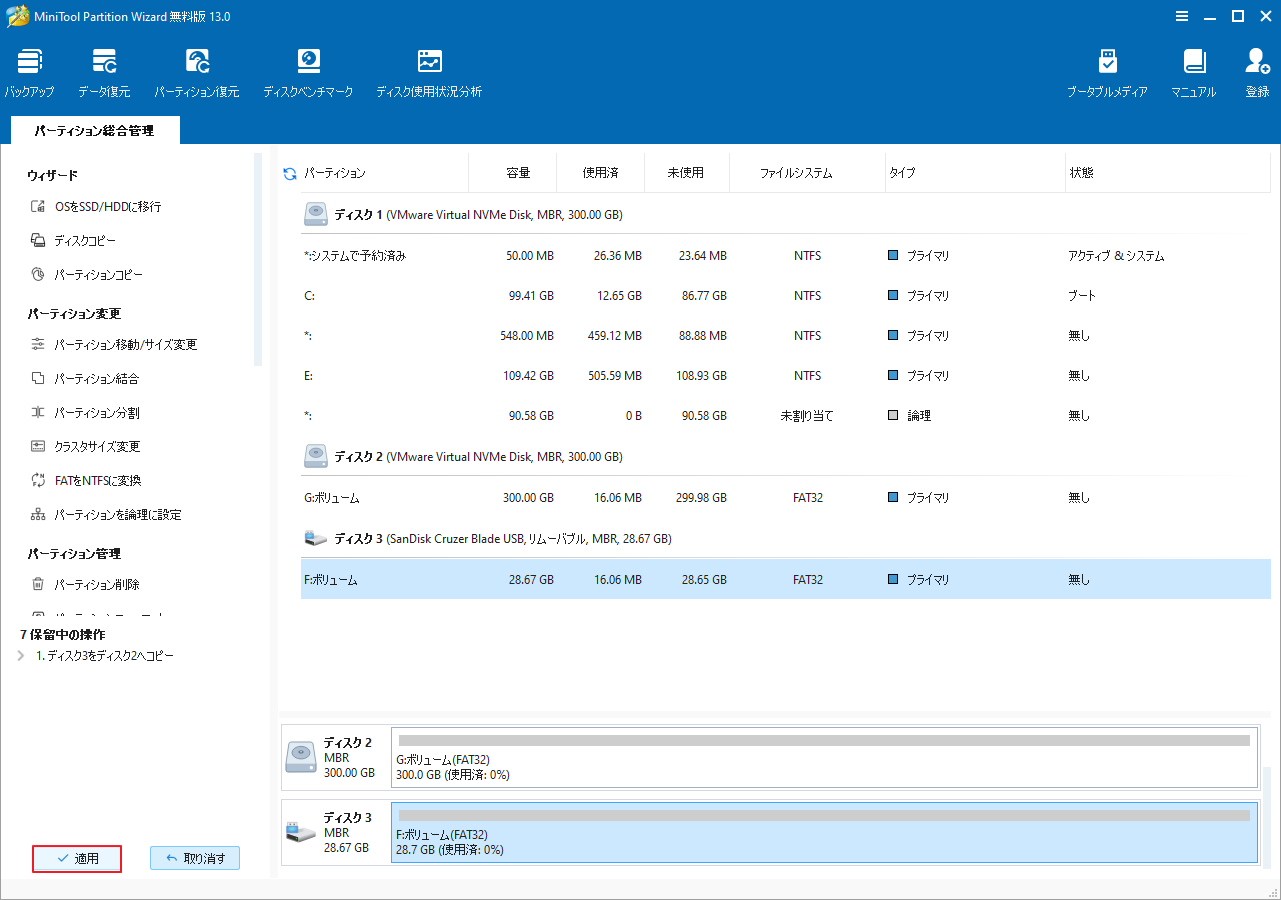This screenshot has height=900, width=1281.
Task: Refresh the partition list with the refresh icon
Action: (x=290, y=174)
